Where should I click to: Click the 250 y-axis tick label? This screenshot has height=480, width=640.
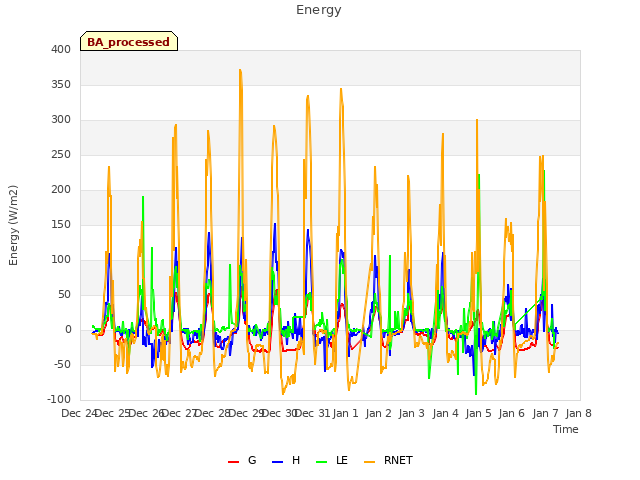[x=61, y=155]
